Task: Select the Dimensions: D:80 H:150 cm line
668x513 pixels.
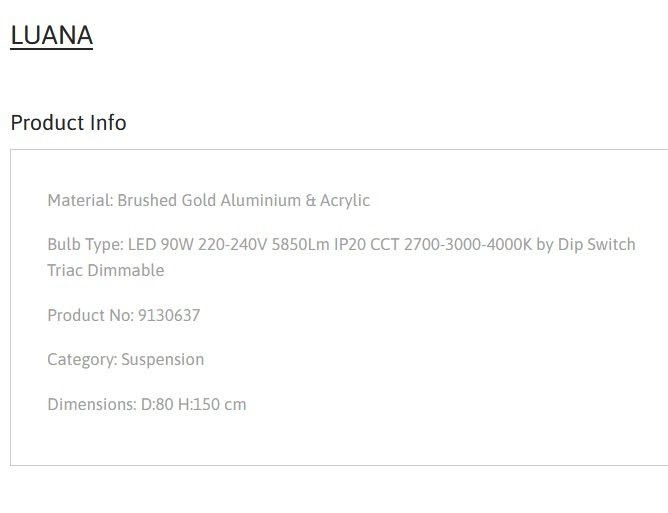Action: (x=147, y=404)
